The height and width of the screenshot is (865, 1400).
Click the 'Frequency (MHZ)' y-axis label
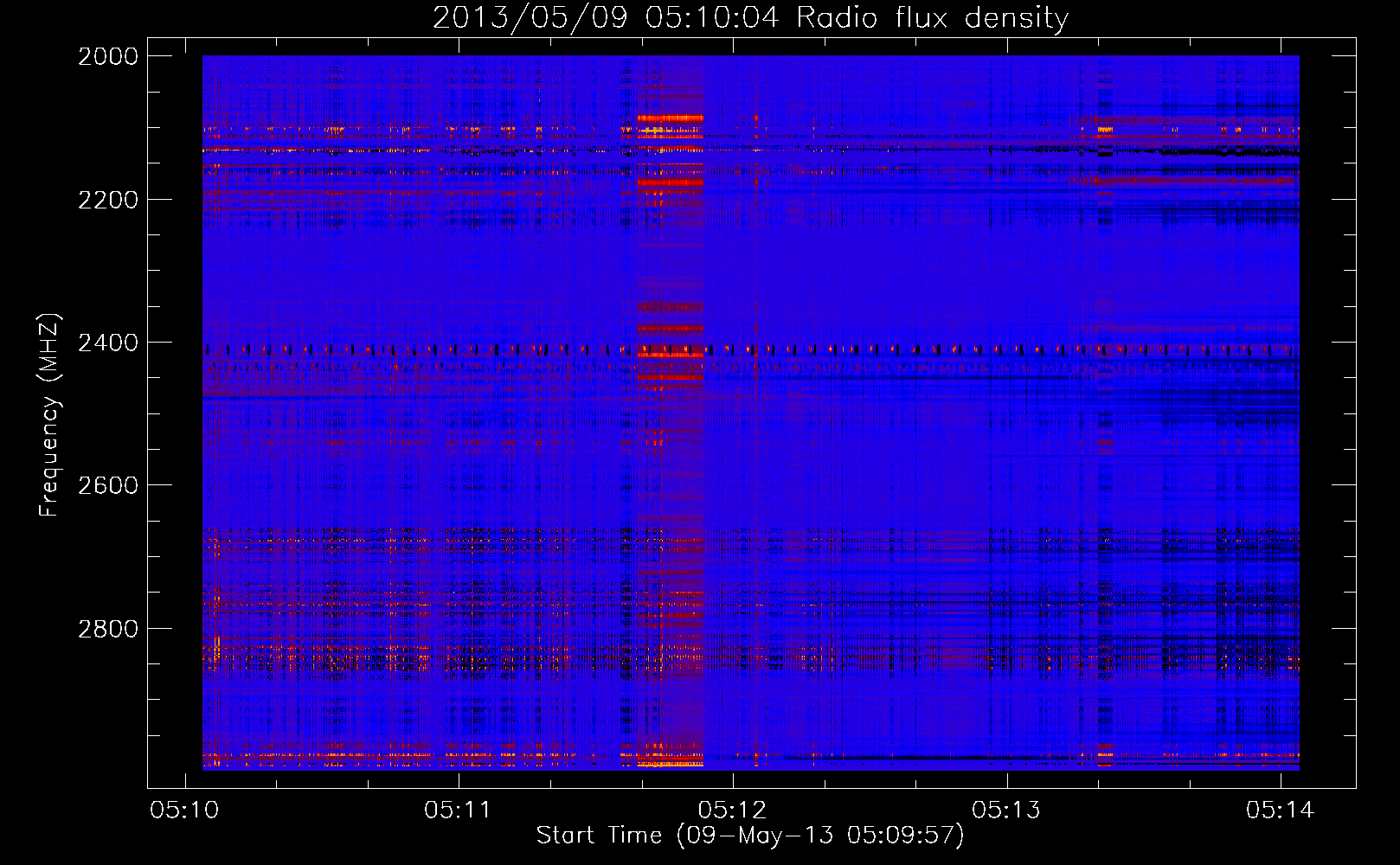pos(49,415)
